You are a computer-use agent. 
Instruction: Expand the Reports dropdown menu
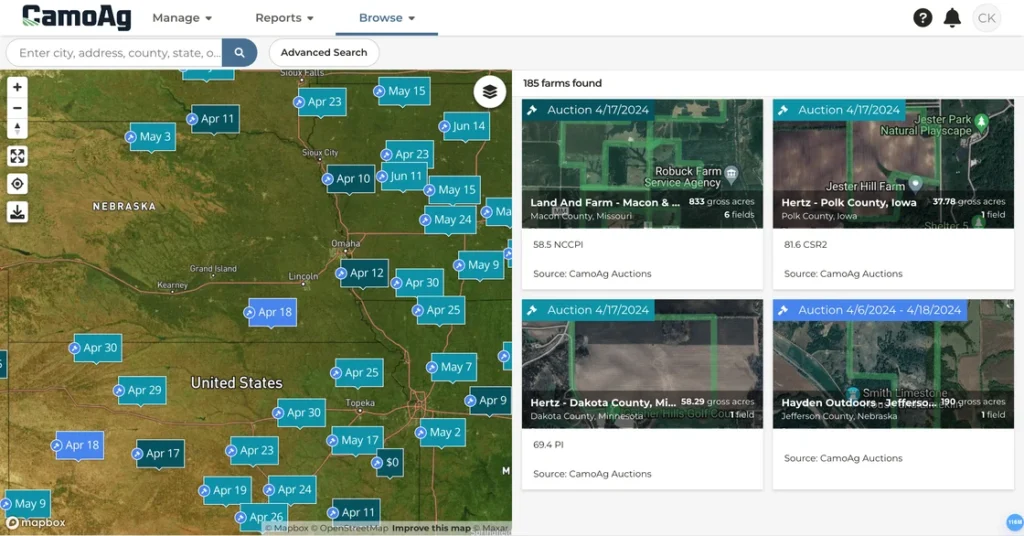285,18
